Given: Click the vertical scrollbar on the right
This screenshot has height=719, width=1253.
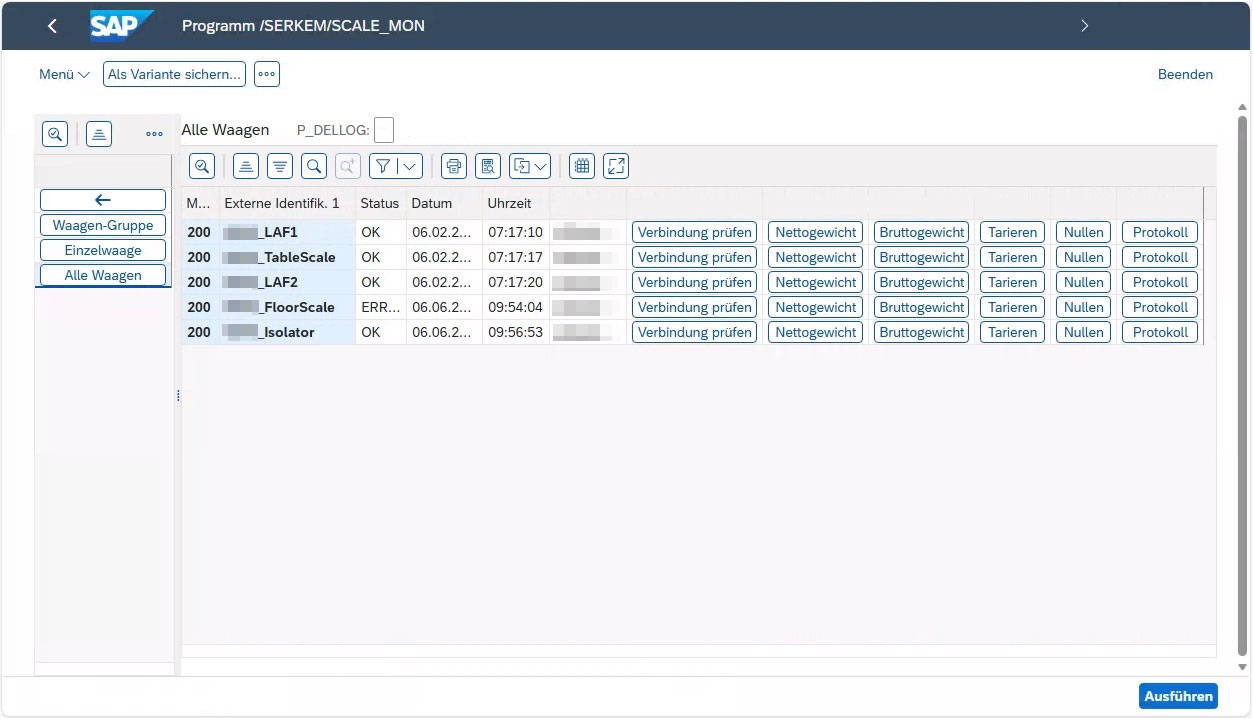Looking at the screenshot, I should (1243, 380).
